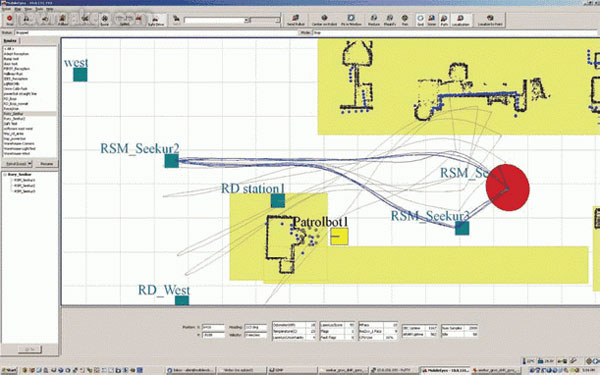Collapse the Rsry_Seekur tree node
This screenshot has height=375, width=600.
[x=5, y=174]
